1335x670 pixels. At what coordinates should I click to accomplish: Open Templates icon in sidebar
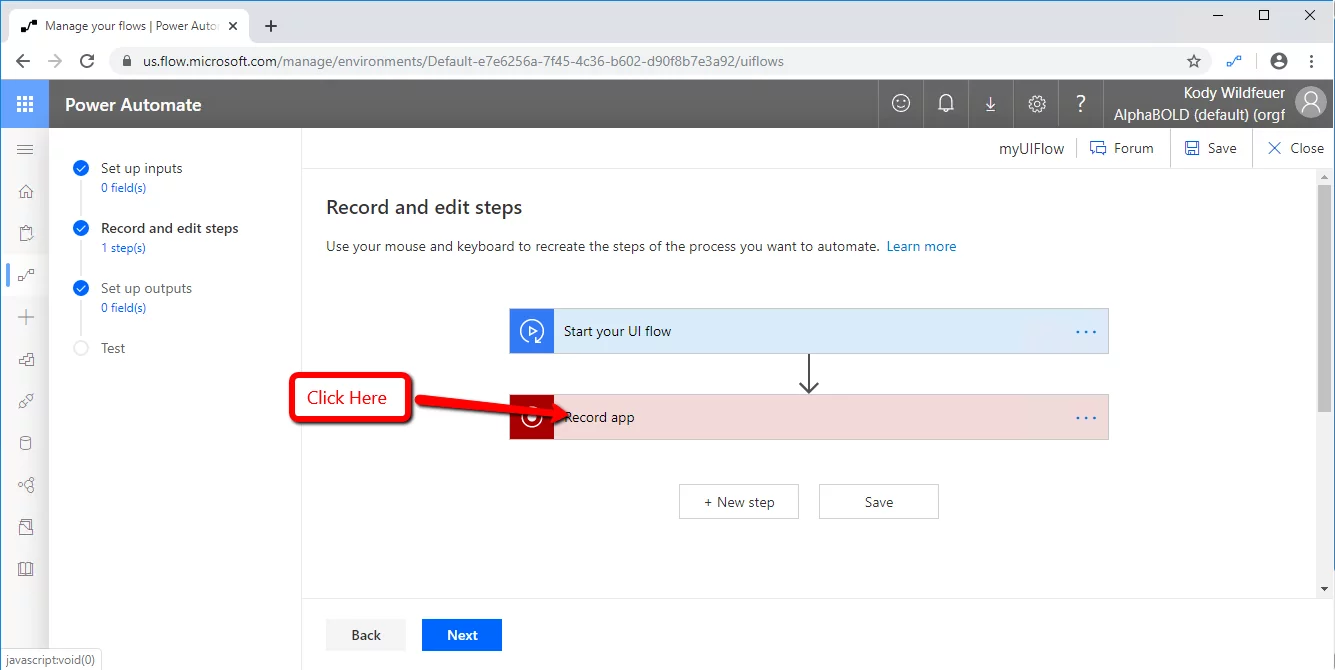pos(26,359)
